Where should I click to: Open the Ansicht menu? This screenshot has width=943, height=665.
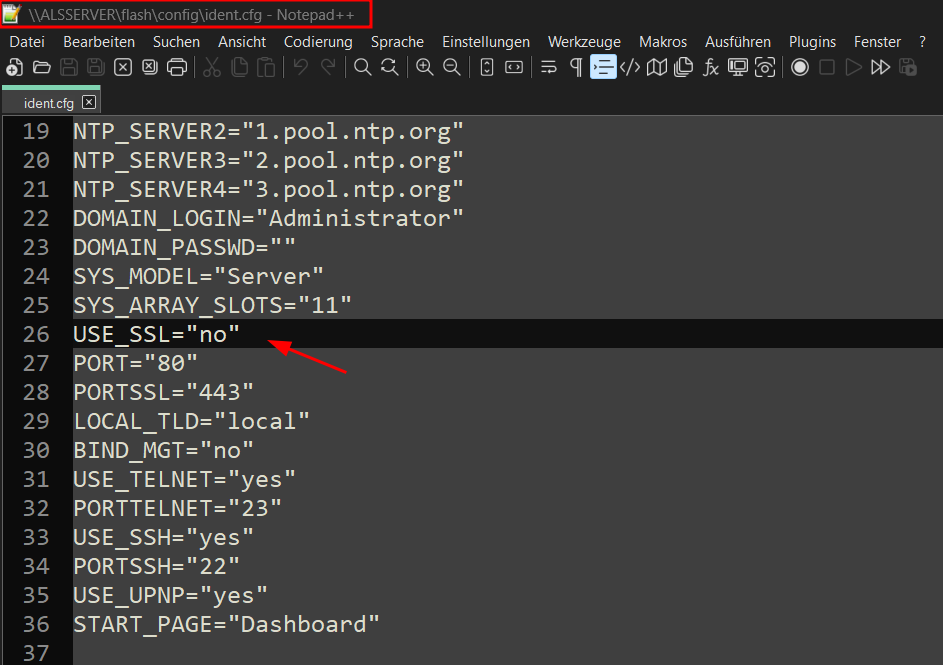tap(242, 42)
